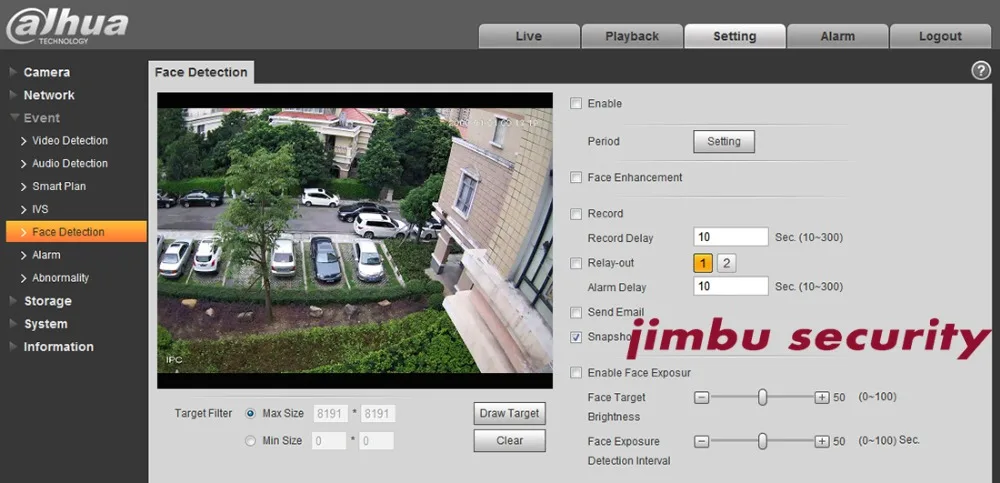
Task: Increase Face Target Brightness with plus icon
Action: [823, 398]
